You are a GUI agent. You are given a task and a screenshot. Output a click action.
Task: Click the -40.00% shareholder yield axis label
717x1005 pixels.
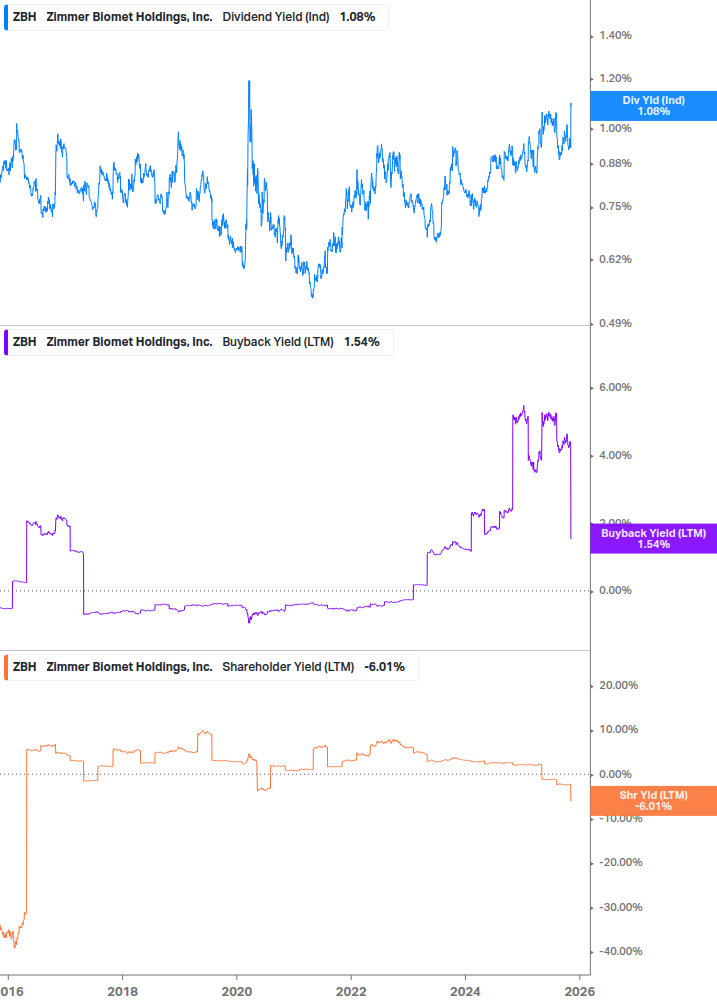point(620,951)
